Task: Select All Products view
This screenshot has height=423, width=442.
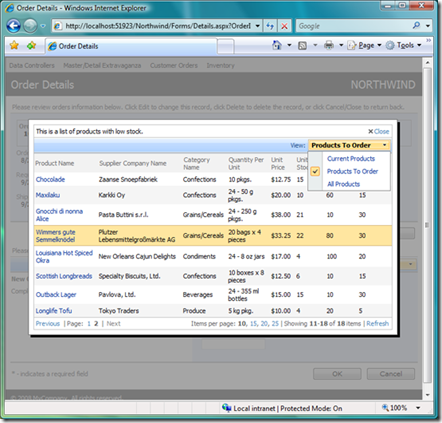Action: (x=343, y=184)
